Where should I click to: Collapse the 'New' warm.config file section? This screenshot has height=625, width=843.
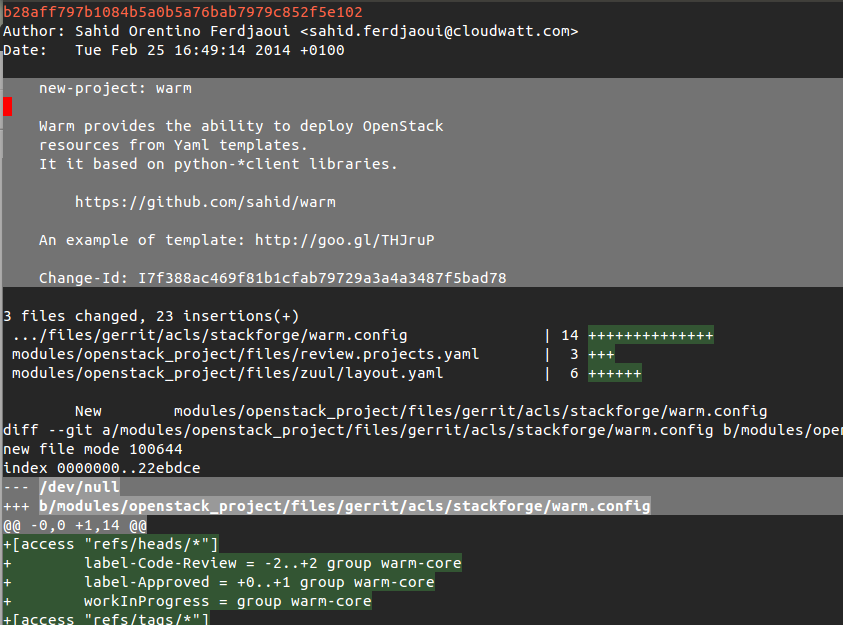pyautogui.click(x=420, y=411)
